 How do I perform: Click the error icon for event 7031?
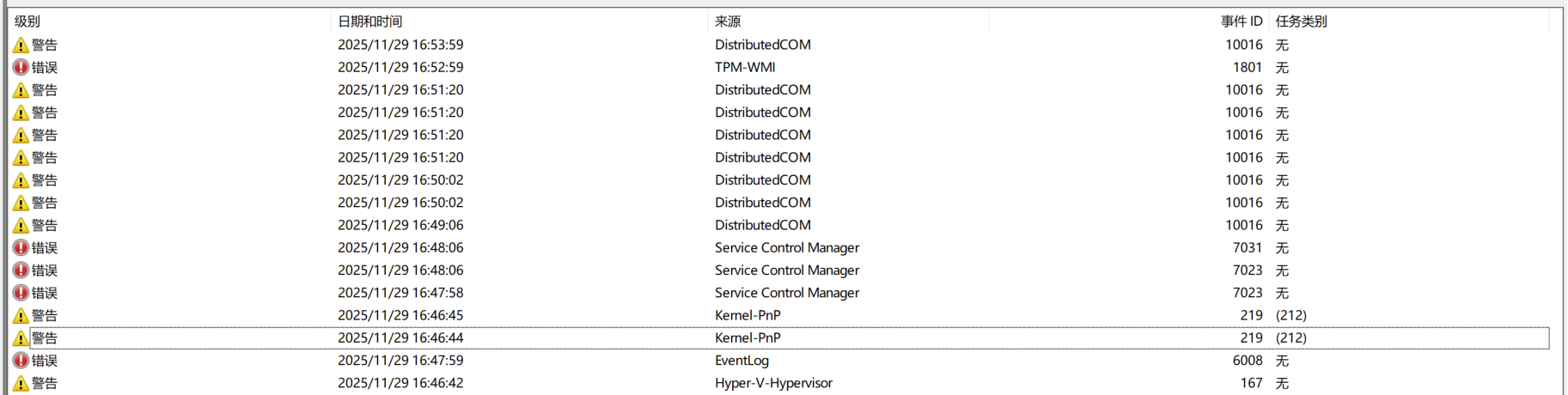coord(21,247)
